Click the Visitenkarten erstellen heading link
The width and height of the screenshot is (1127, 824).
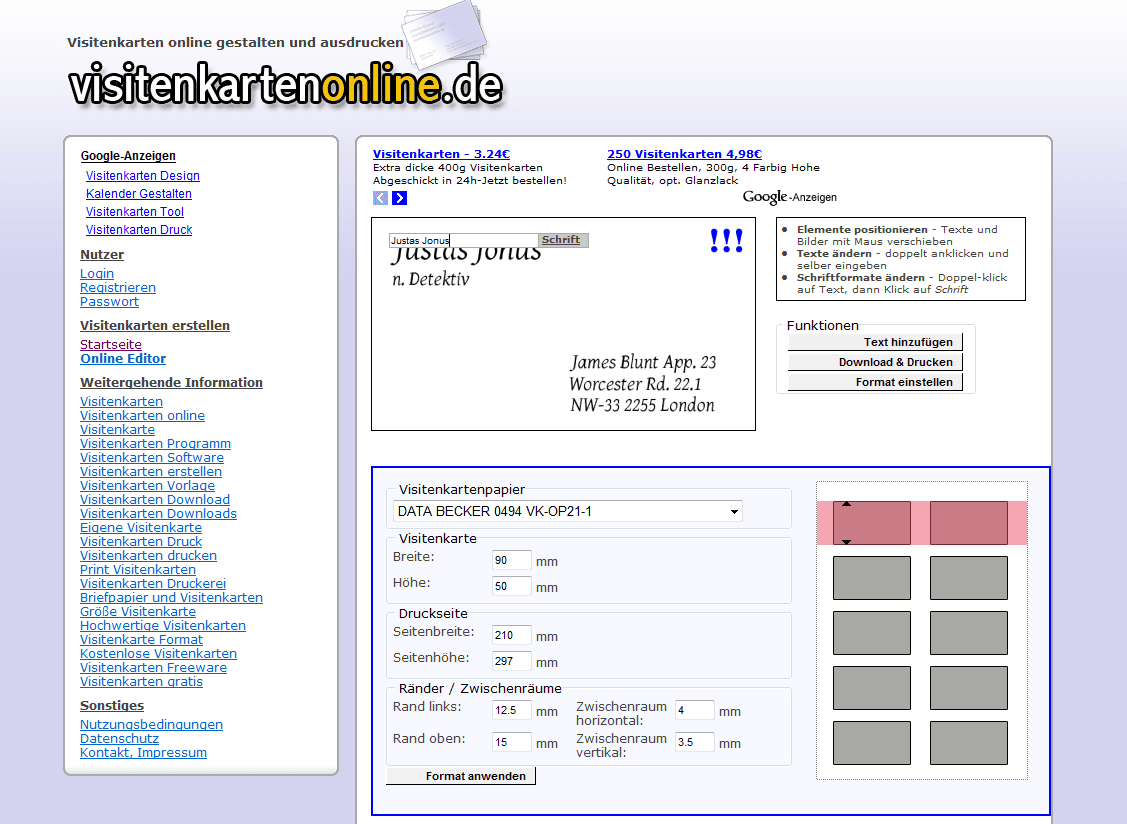coord(155,326)
